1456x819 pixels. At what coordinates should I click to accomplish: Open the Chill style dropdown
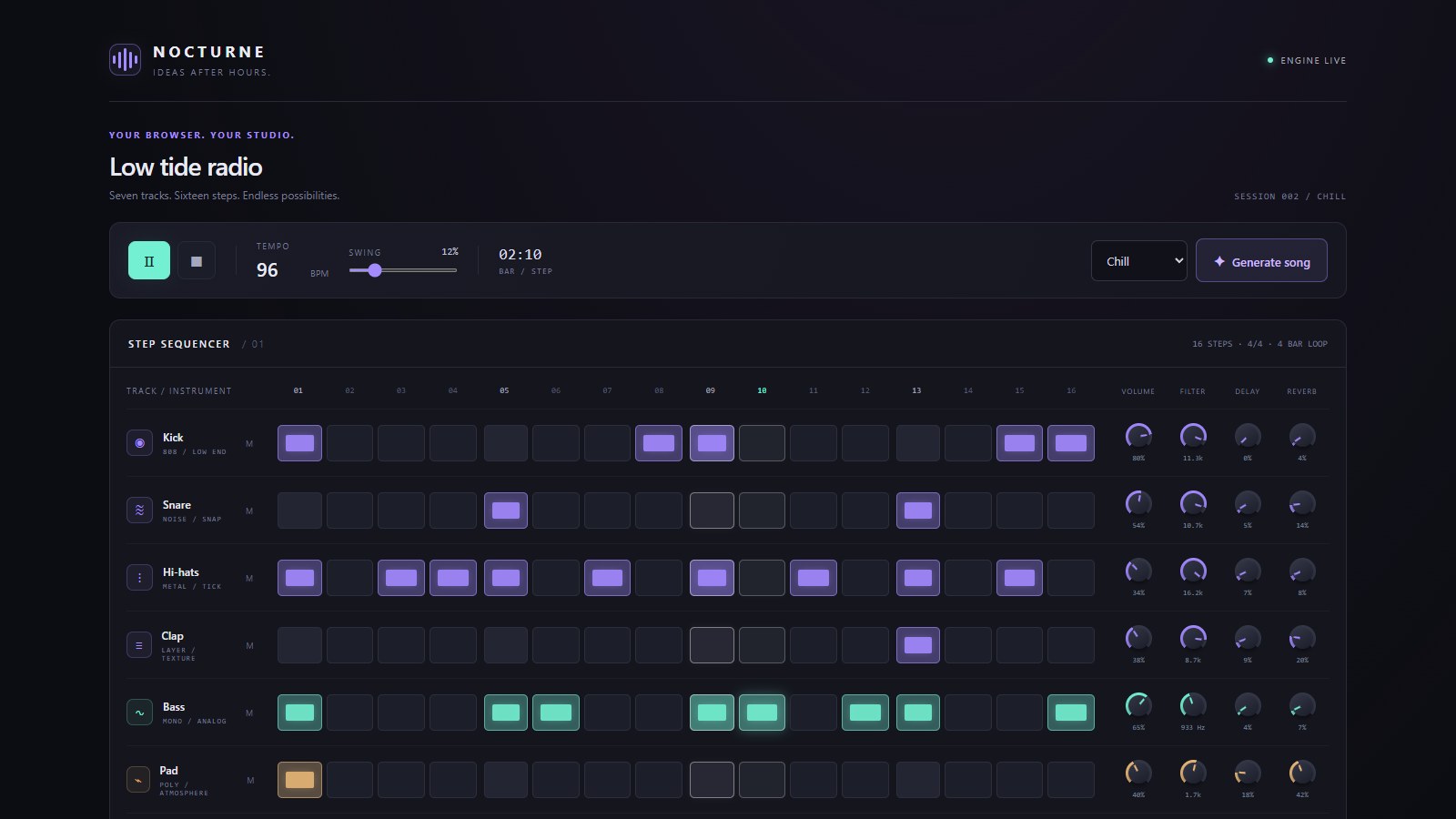(1139, 261)
